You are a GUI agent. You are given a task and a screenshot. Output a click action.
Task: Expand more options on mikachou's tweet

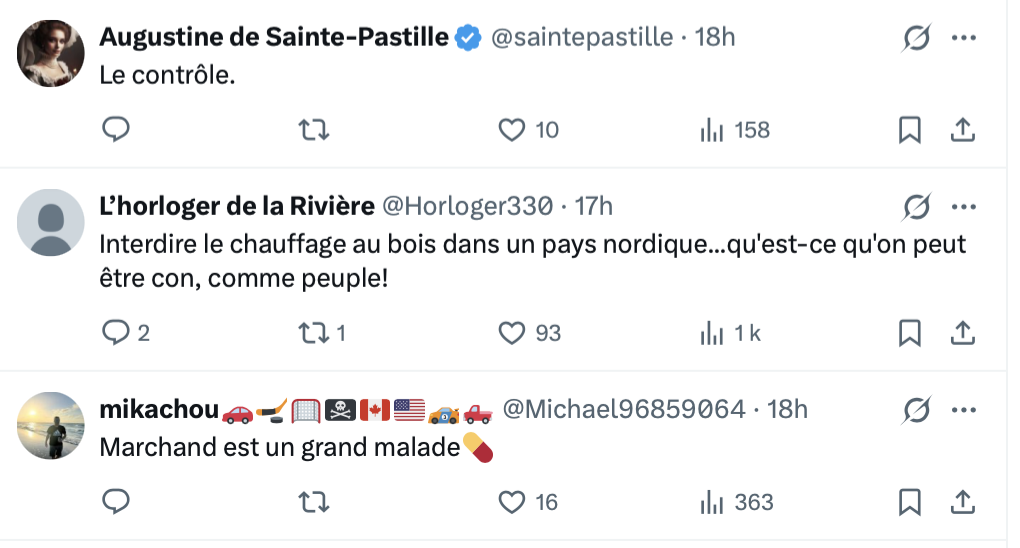(x=963, y=409)
